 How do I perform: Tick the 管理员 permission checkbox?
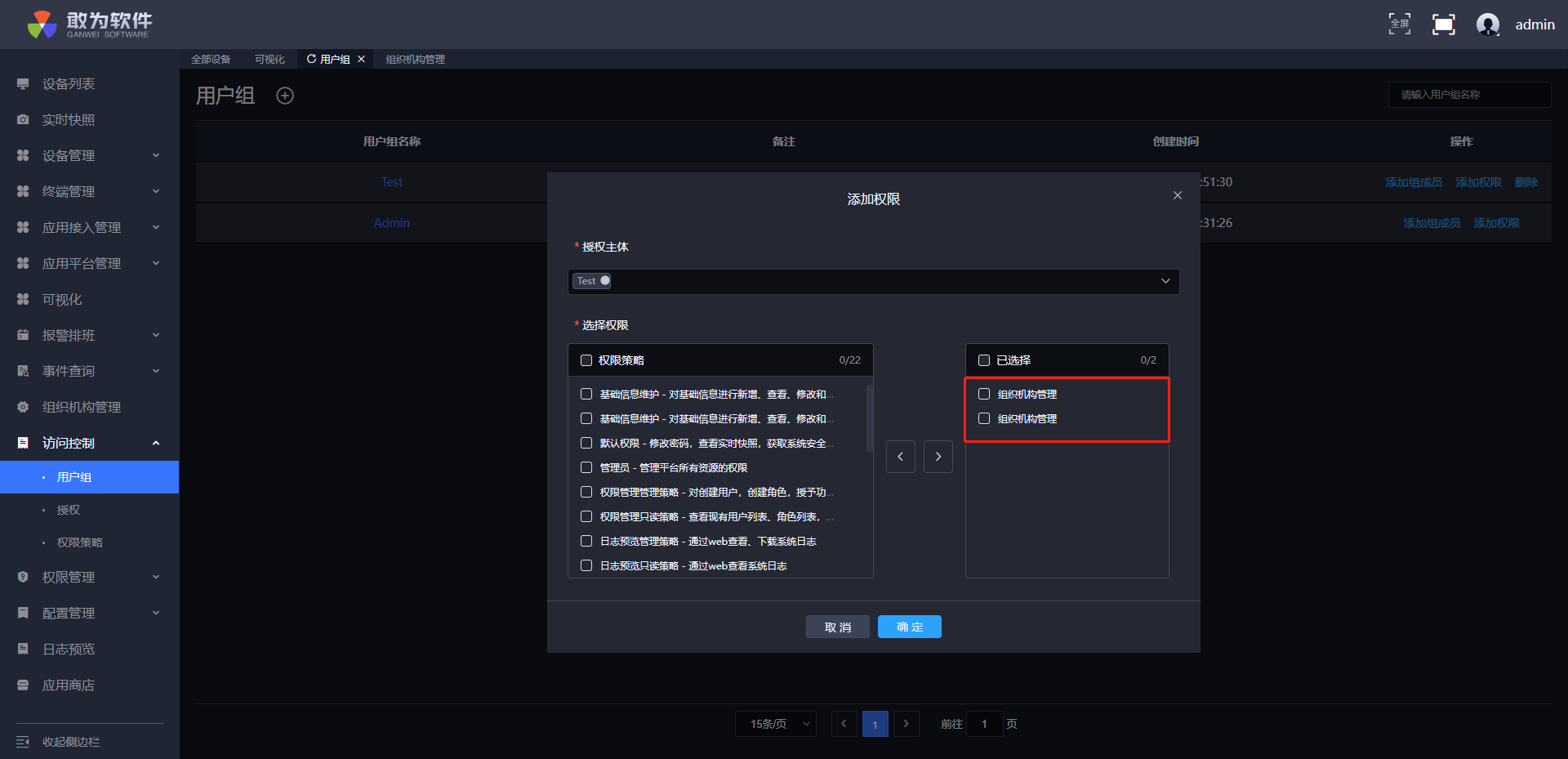click(586, 467)
